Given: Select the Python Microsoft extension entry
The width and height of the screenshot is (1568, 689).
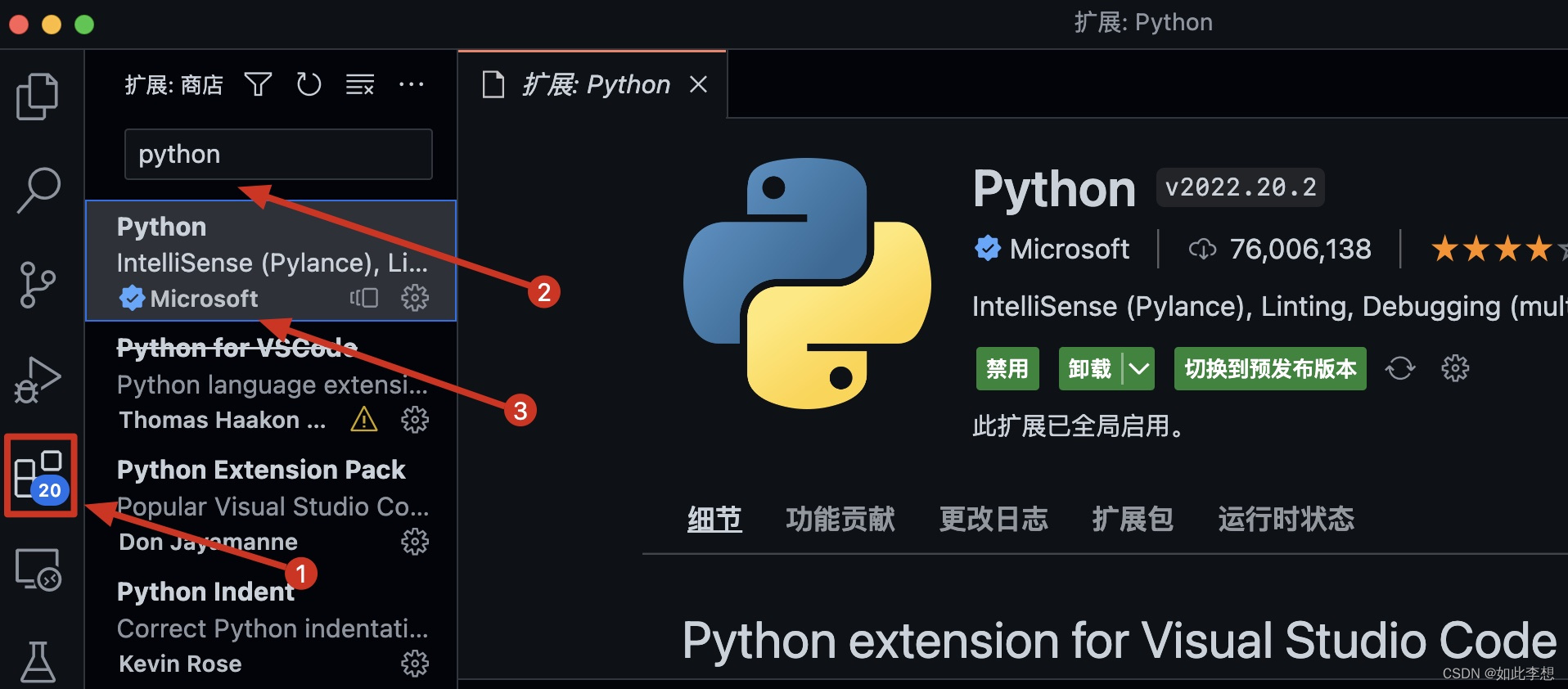Looking at the screenshot, I should tap(271, 261).
